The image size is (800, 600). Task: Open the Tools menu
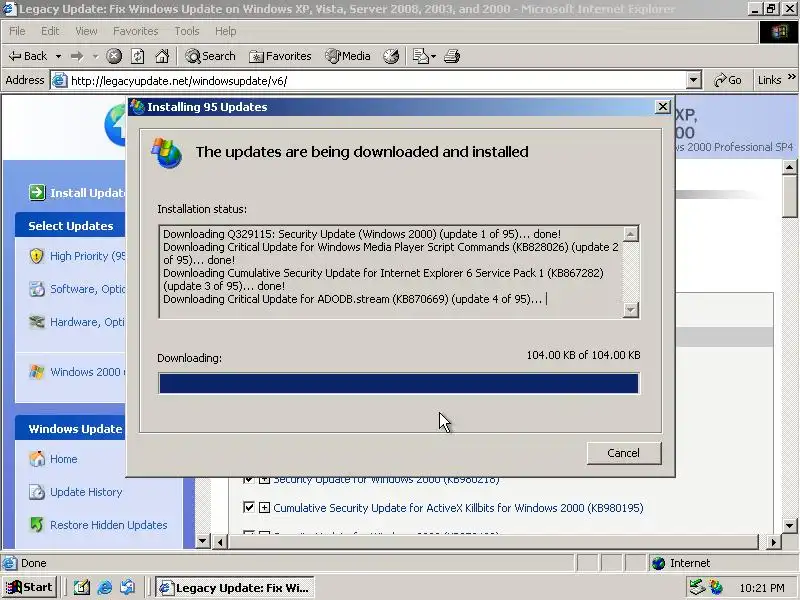(187, 31)
